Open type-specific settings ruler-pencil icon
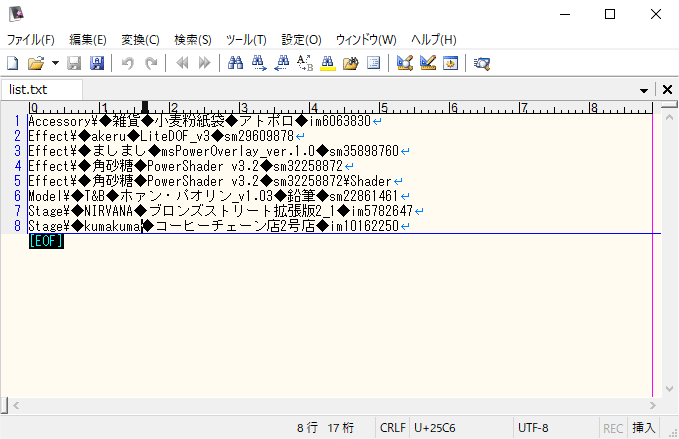 (x=428, y=63)
